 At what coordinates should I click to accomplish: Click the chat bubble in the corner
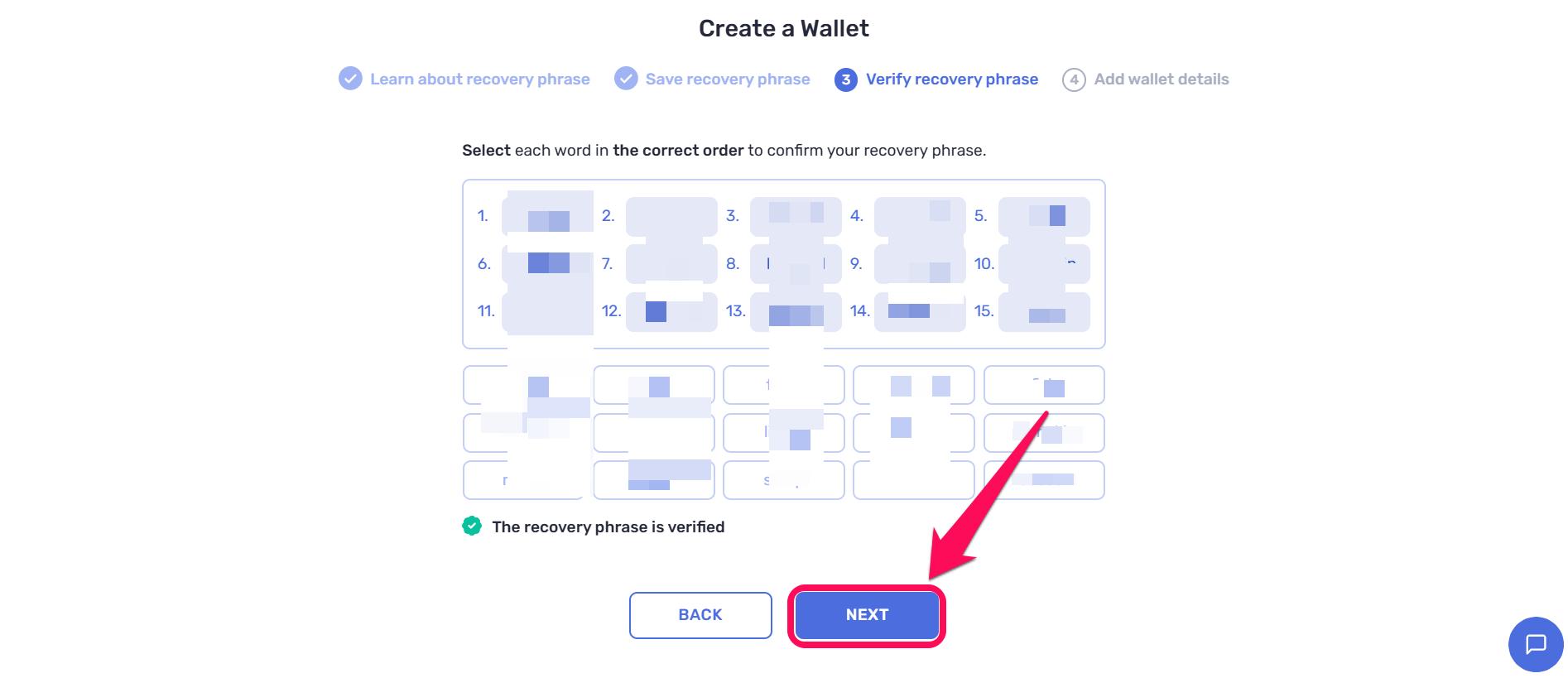1536,645
